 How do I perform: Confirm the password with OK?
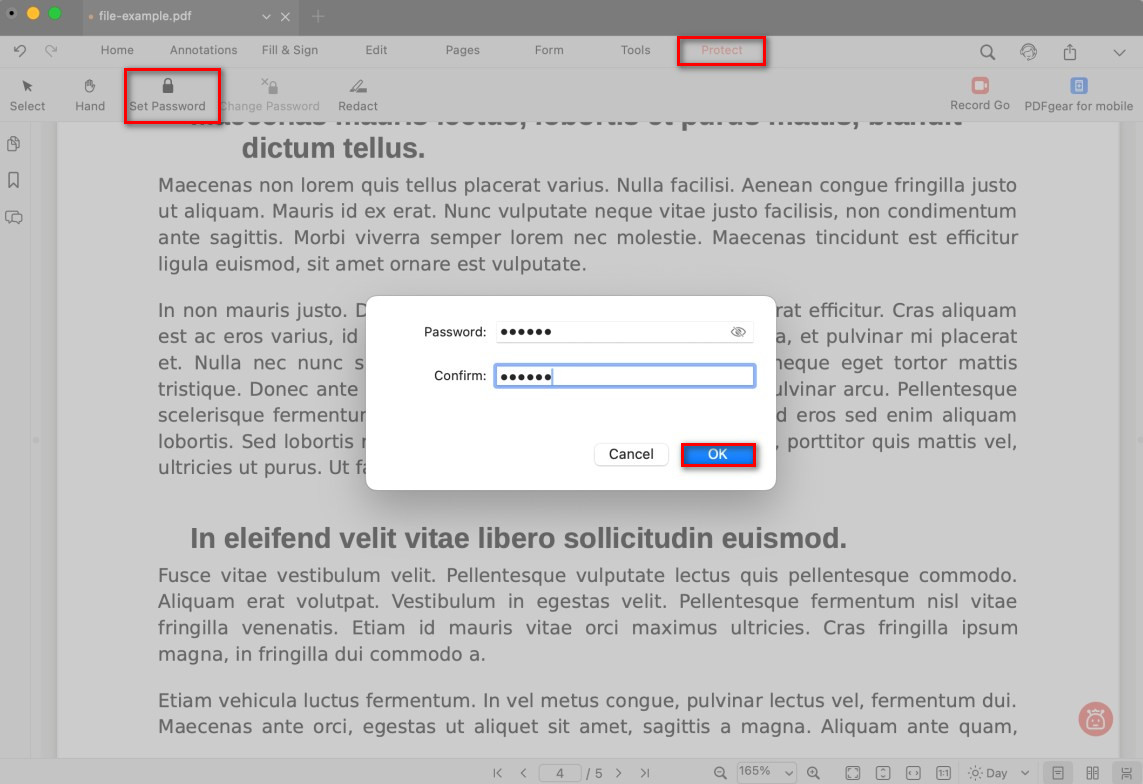click(x=718, y=455)
